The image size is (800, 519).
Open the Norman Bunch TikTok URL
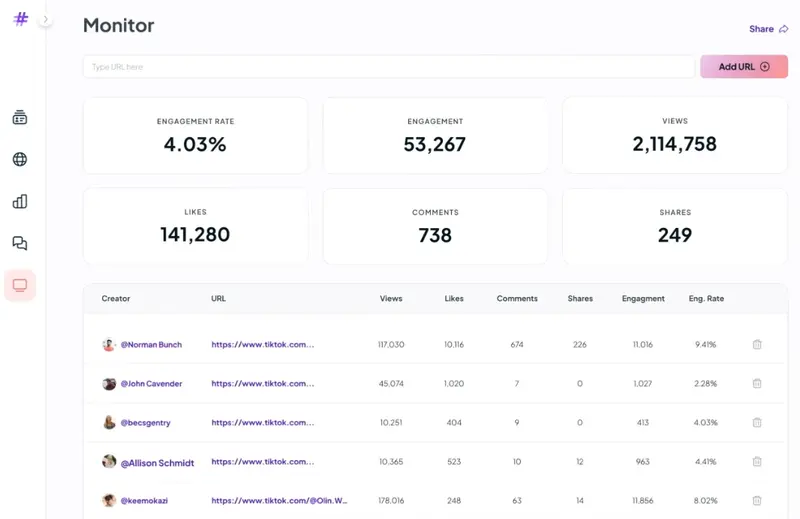(x=263, y=345)
